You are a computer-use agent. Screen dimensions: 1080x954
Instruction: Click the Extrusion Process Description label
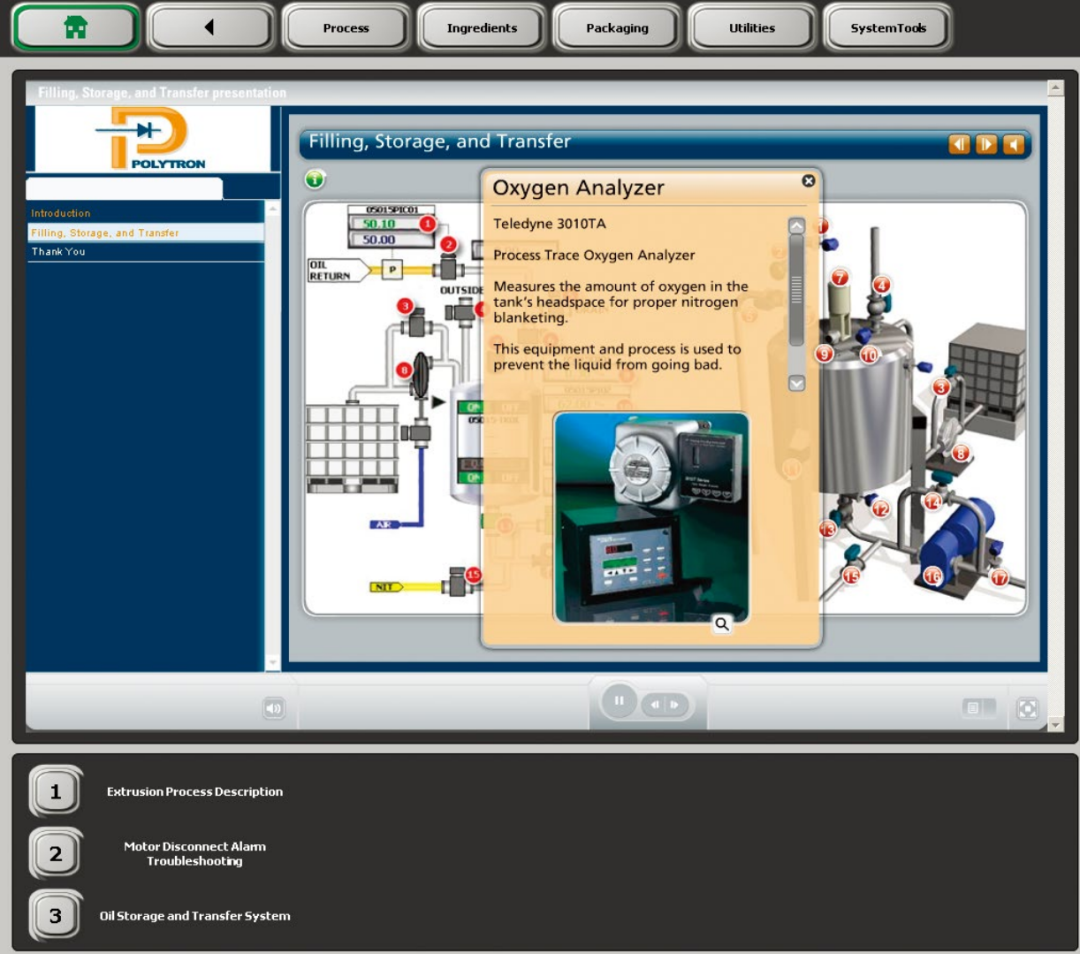[195, 791]
